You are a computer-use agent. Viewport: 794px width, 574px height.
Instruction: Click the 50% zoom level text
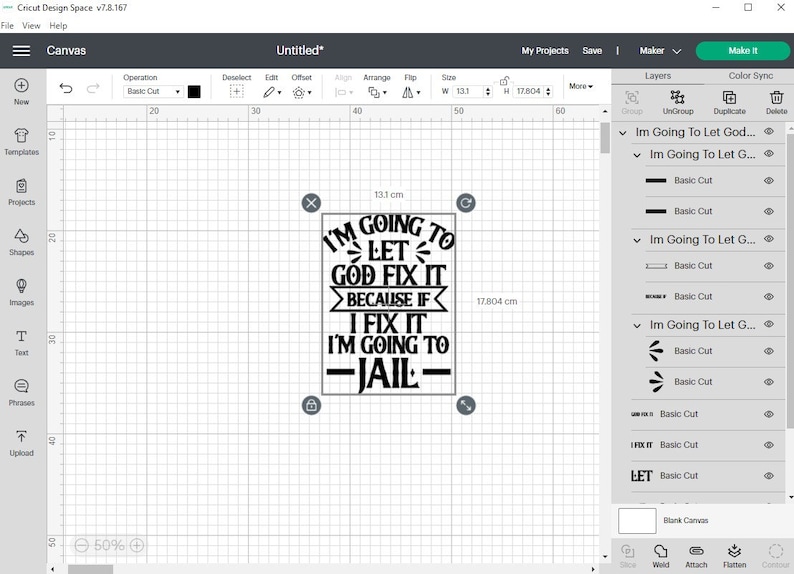[x=109, y=545]
